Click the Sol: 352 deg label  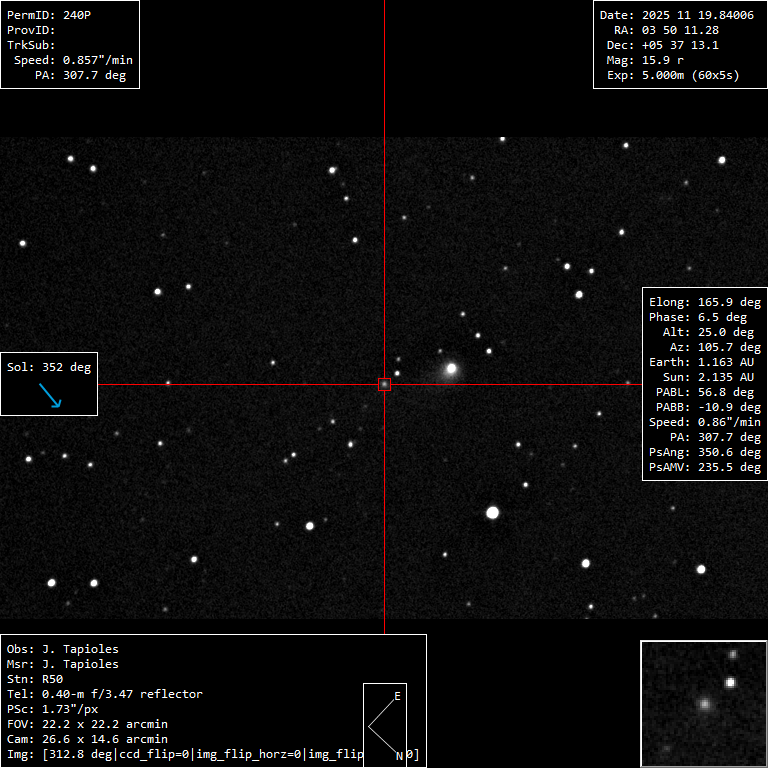click(x=49, y=367)
